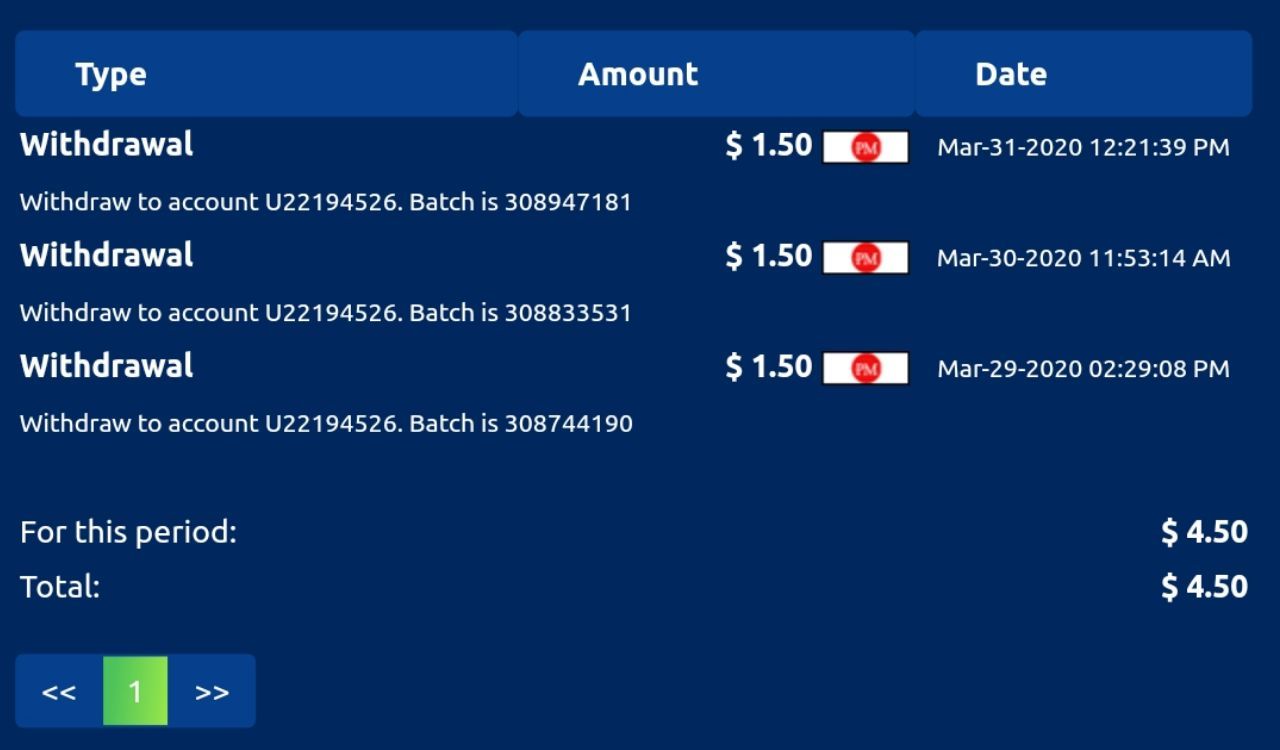This screenshot has width=1280, height=750.
Task: Click the Mar-31-2020 12:21:39 PM date
Action: point(1083,148)
